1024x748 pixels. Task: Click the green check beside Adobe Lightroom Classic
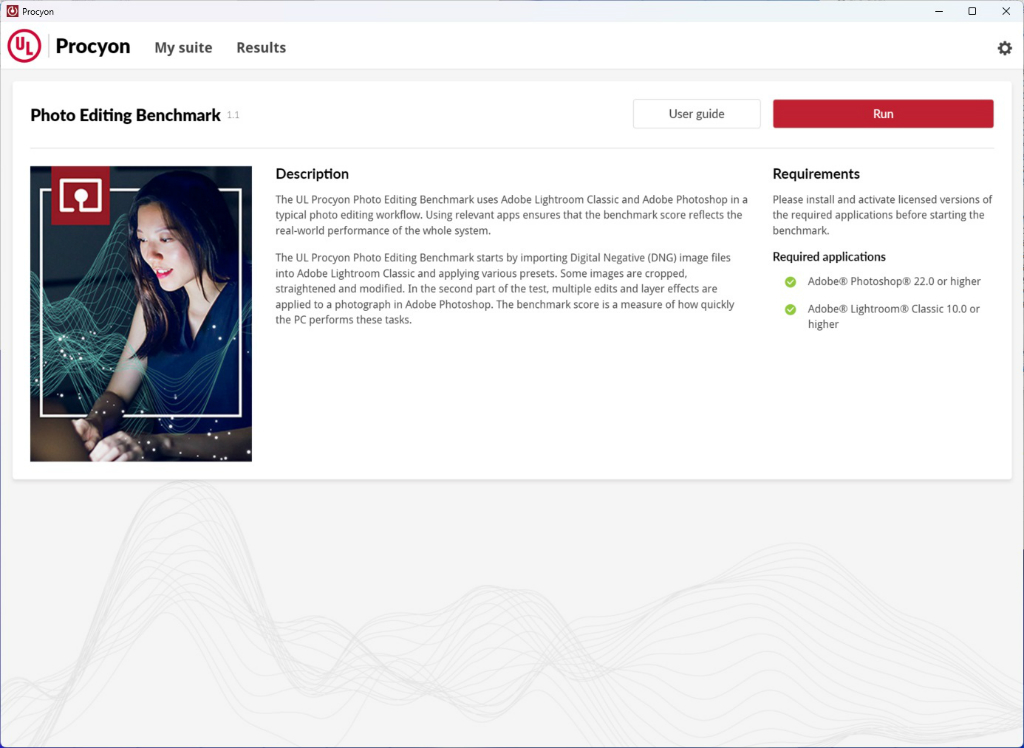[790, 309]
